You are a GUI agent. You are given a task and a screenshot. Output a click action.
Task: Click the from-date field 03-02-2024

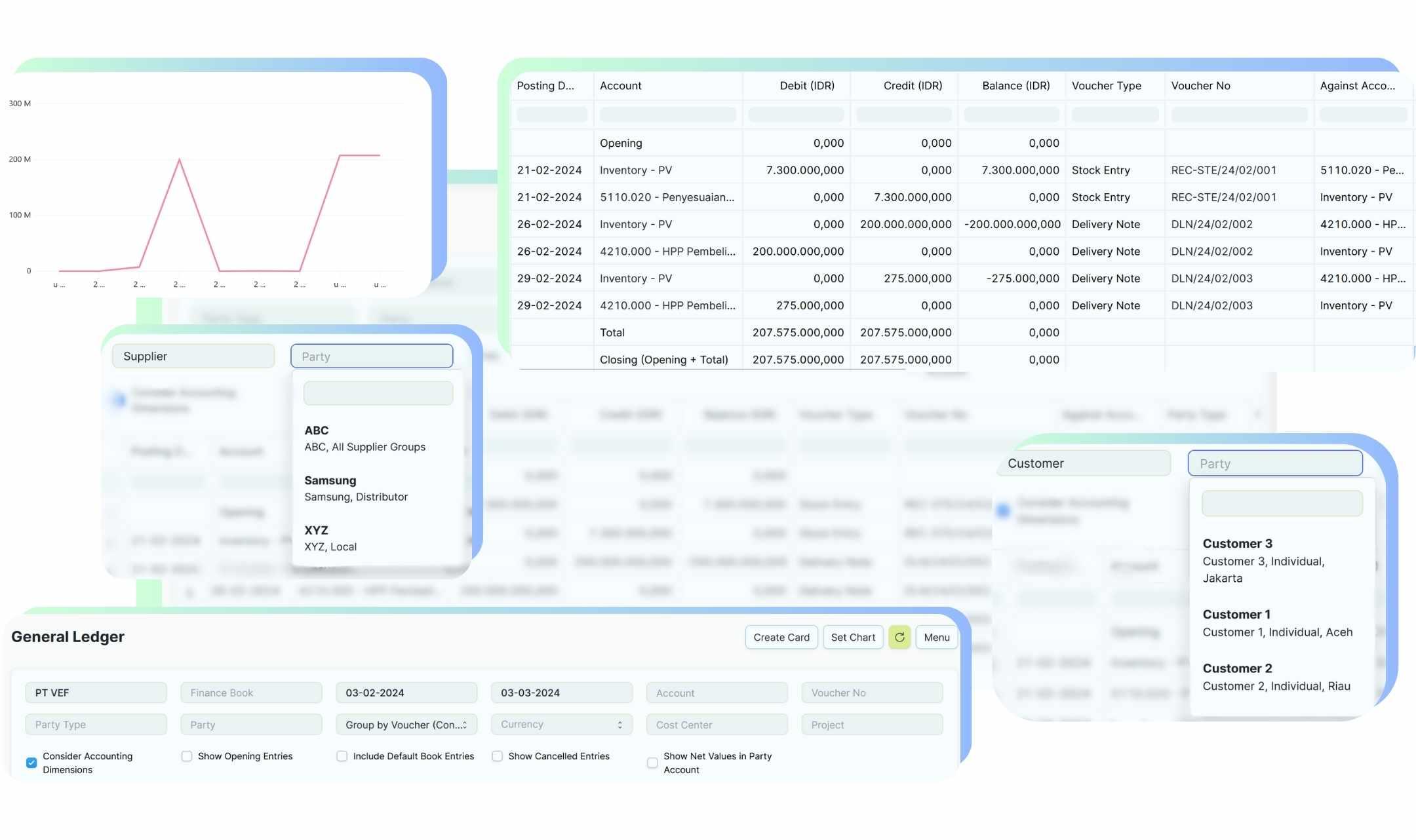(406, 693)
